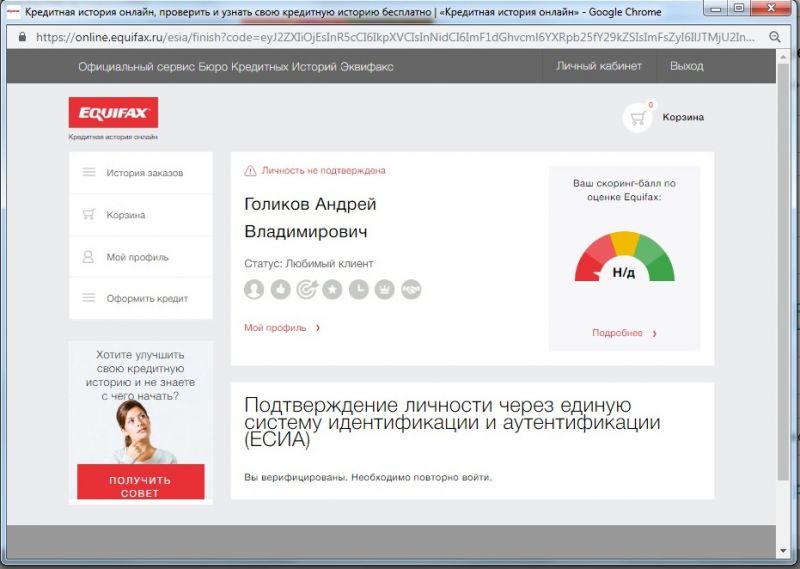The image size is (800, 569).
Task: Click the user icon next to Мой профиль
Action: (88, 256)
